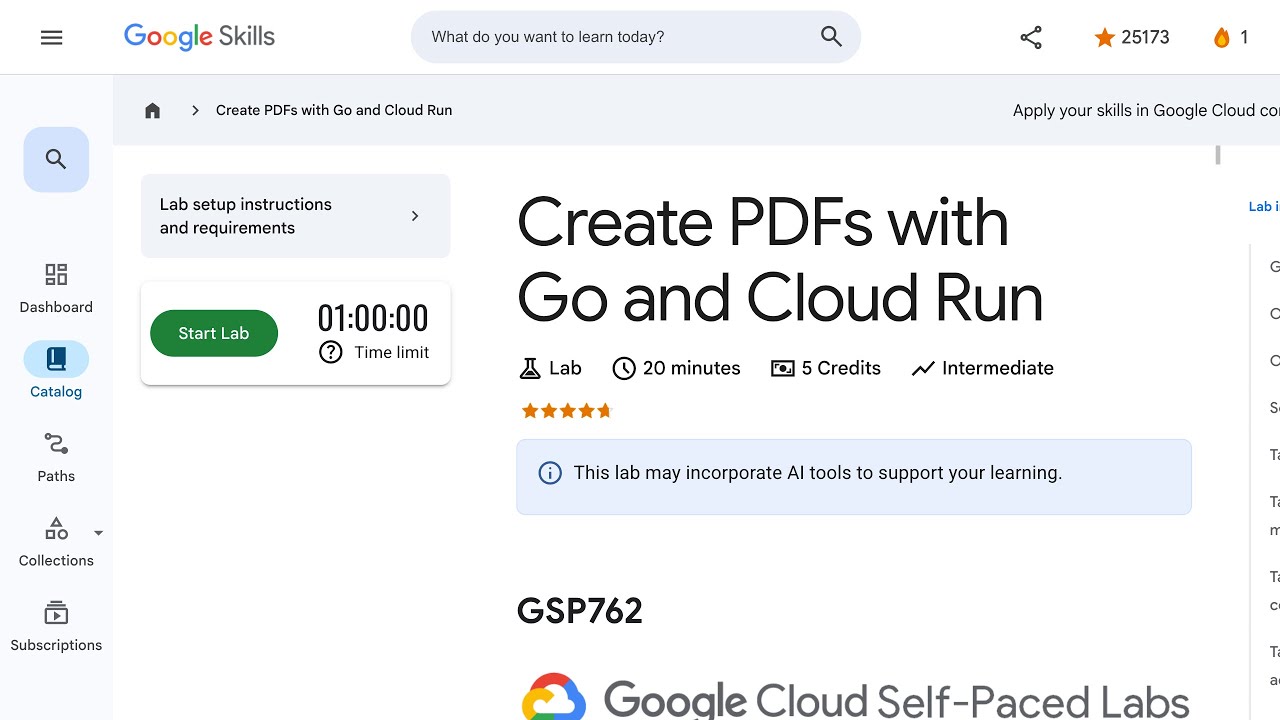
Task: Click the 01:00:00 timer text
Action: click(x=373, y=318)
